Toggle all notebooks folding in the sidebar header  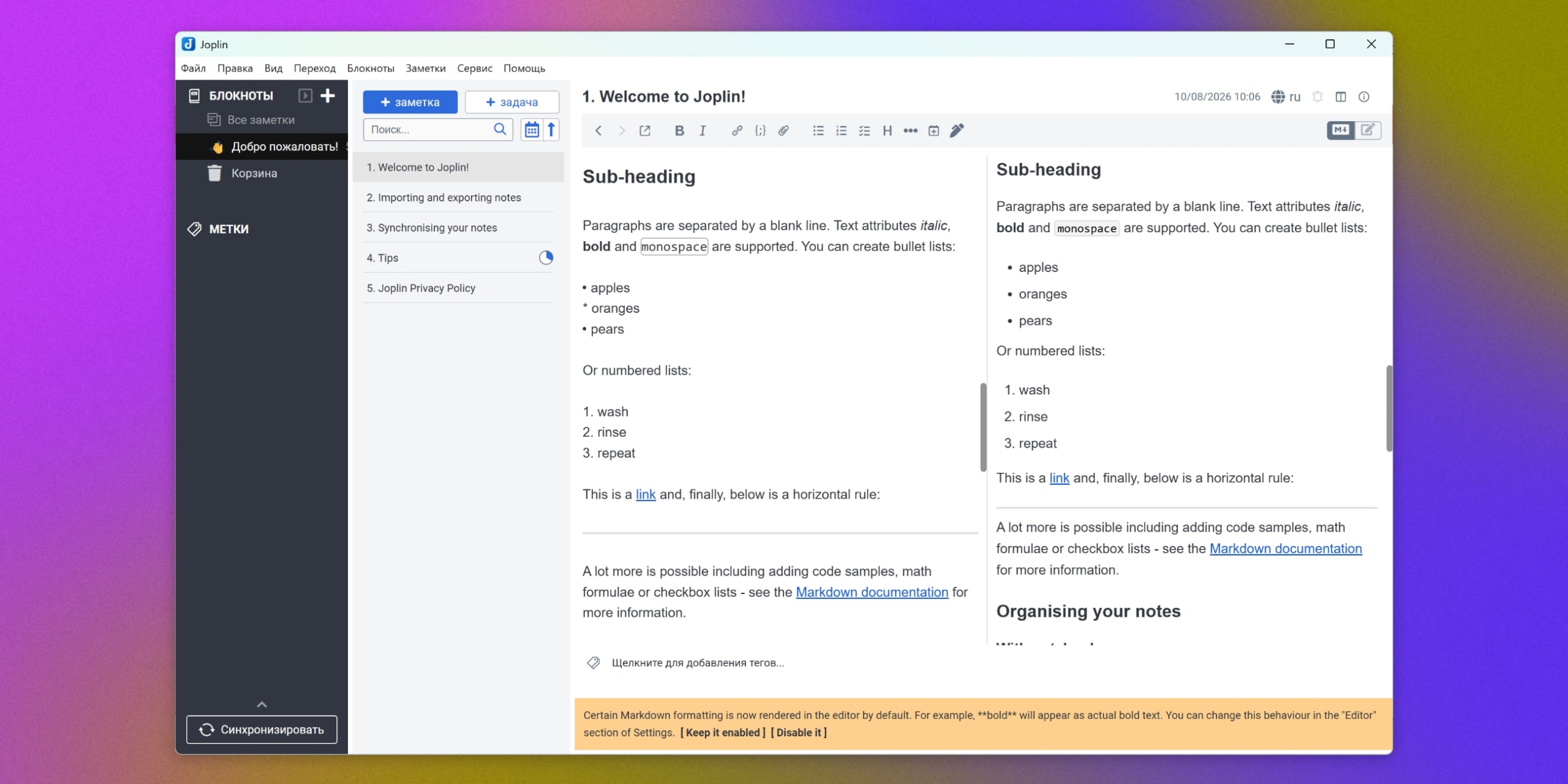click(x=305, y=96)
